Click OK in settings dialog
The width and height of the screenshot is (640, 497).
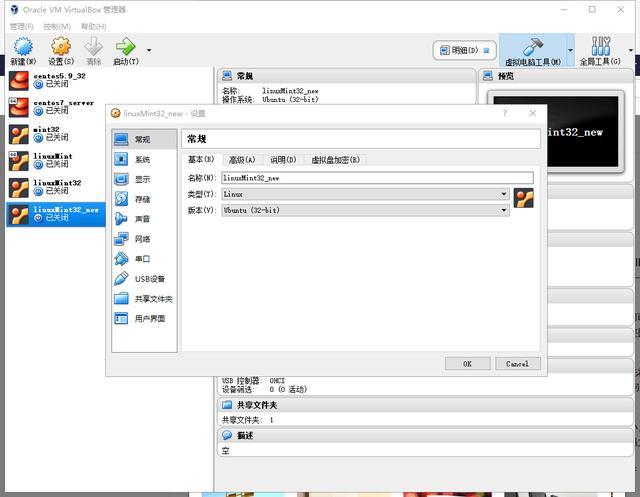click(x=467, y=364)
